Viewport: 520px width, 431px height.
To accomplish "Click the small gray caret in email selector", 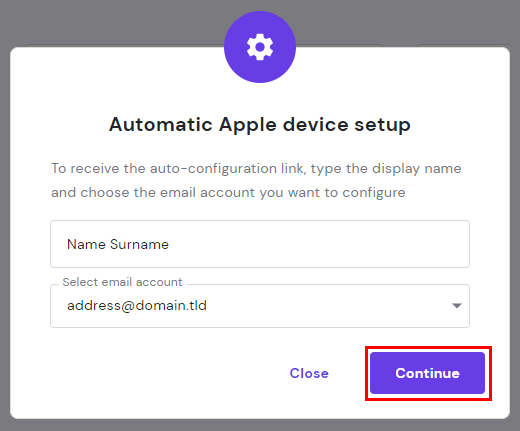I will click(456, 306).
